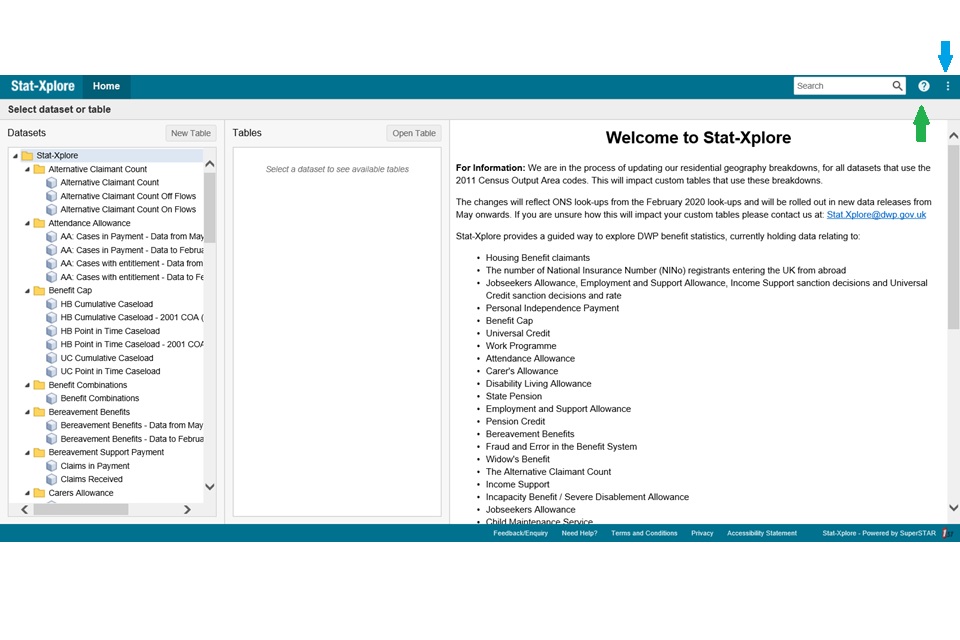Click the Carers Allowance folder icon
The width and height of the screenshot is (960, 640).
pyautogui.click(x=39, y=492)
